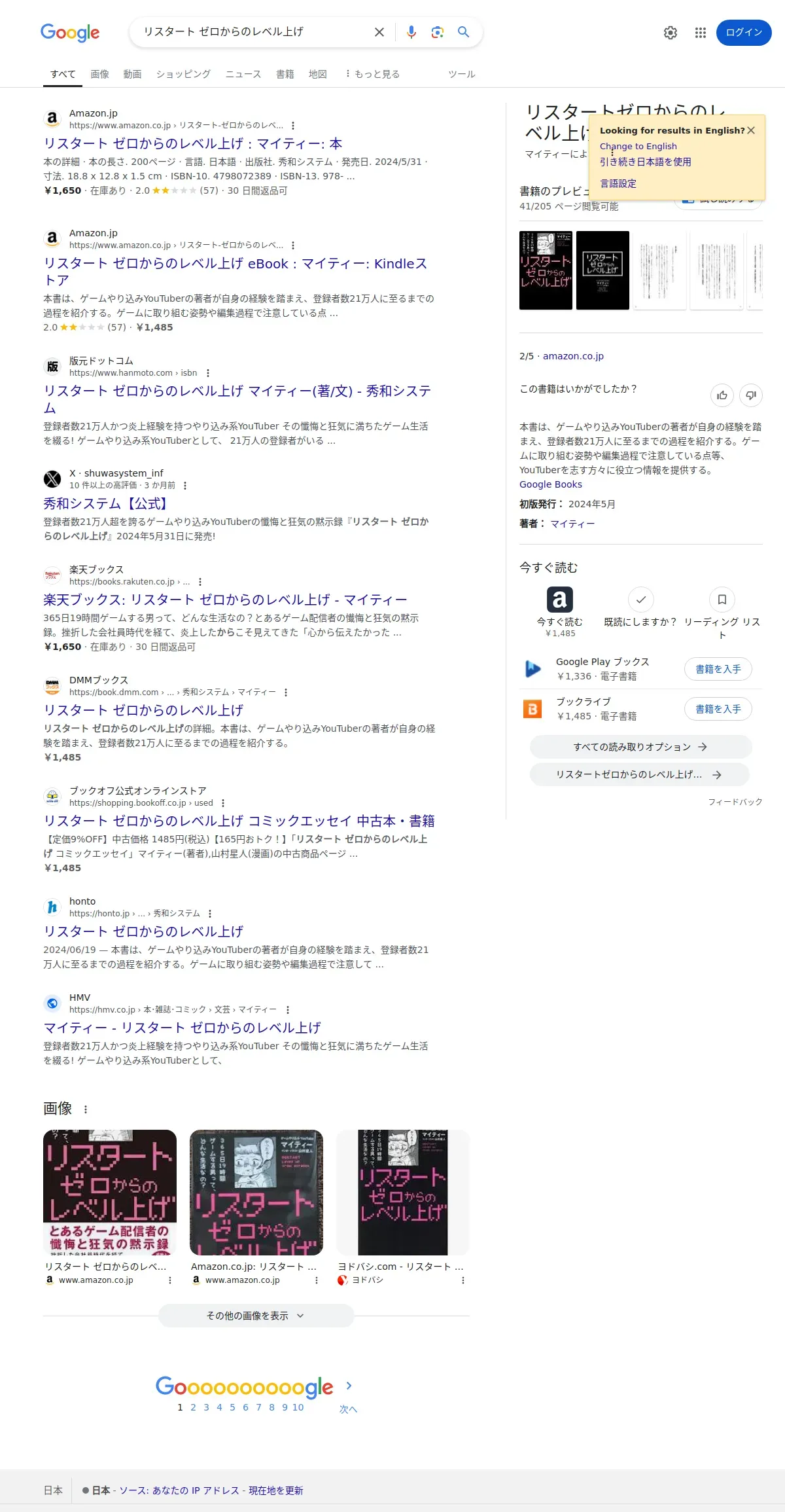785x1512 pixels.
Task: Open the Google apps grid
Action: [x=701, y=33]
